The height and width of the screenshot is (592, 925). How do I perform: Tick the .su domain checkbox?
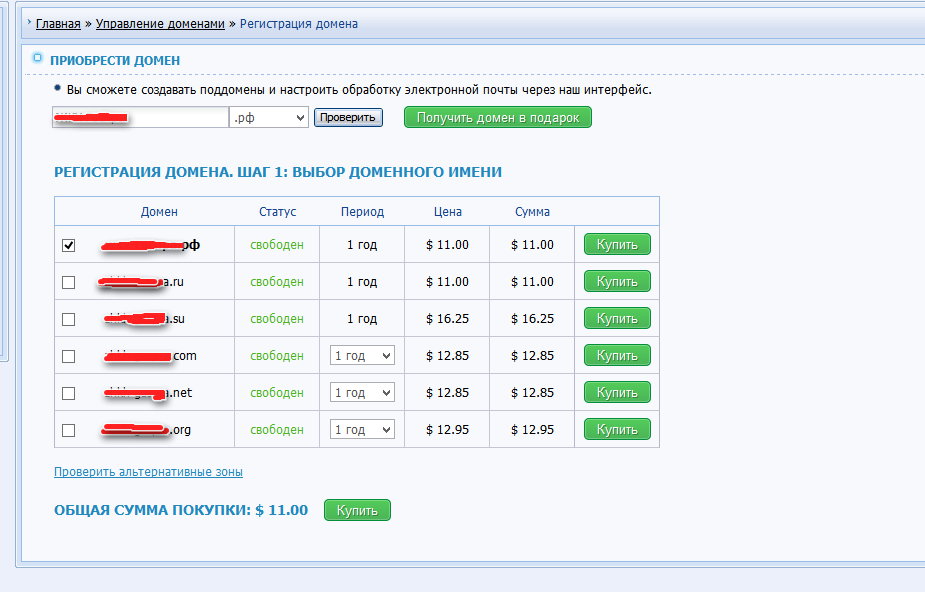tap(69, 319)
